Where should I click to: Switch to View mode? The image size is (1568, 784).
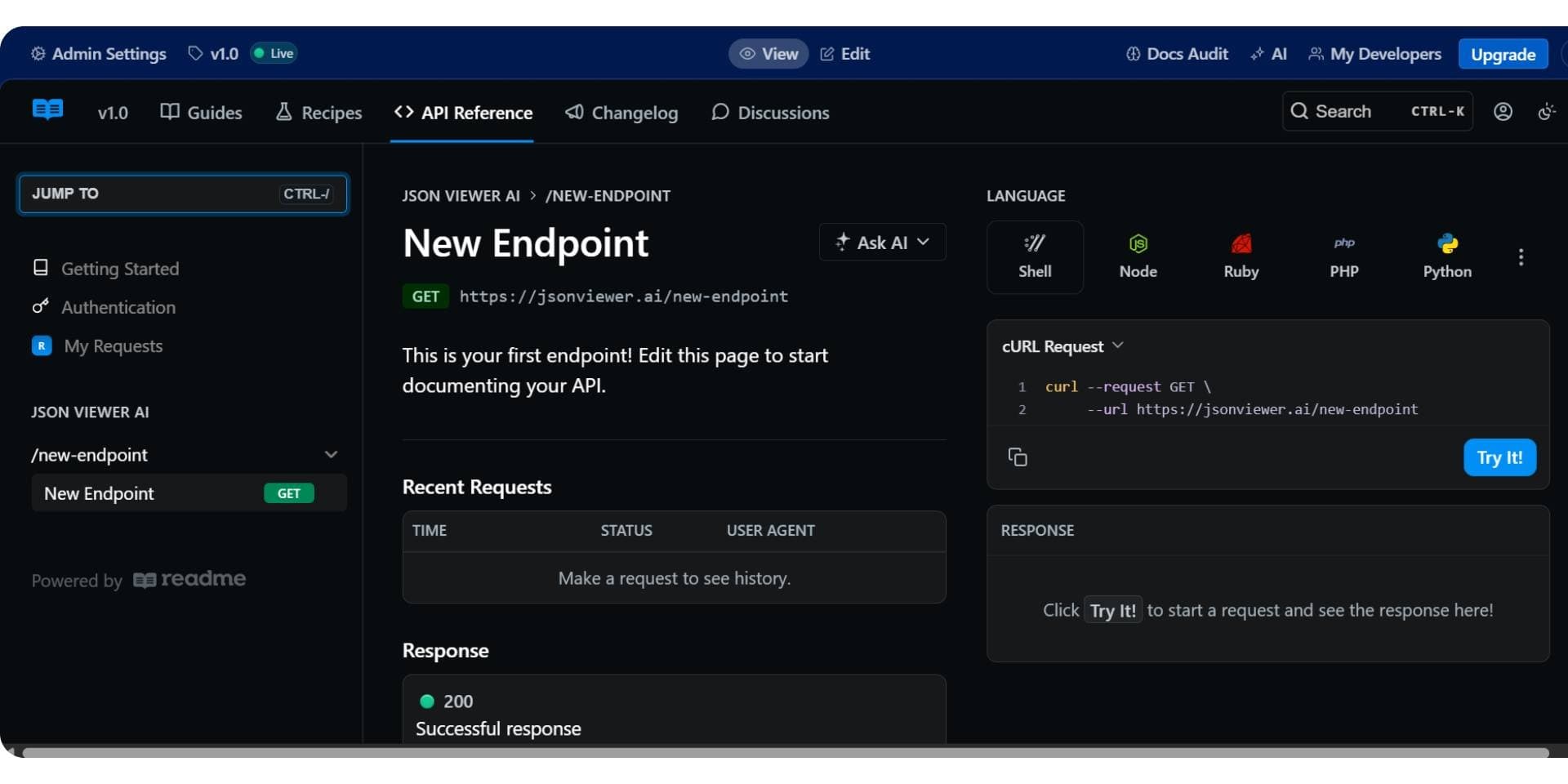point(768,54)
